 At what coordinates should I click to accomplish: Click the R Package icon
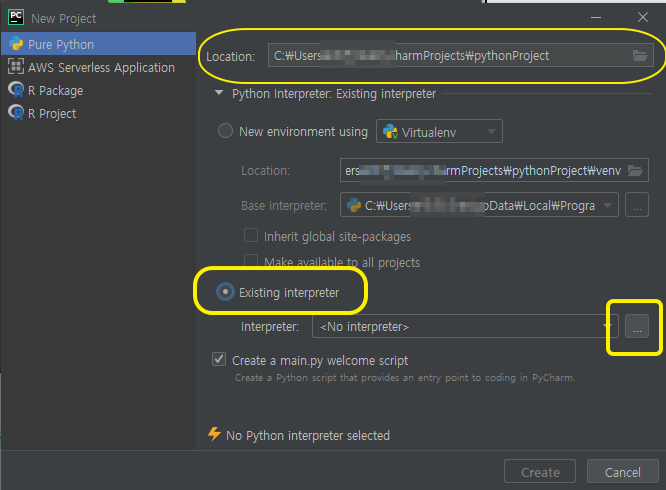16,90
